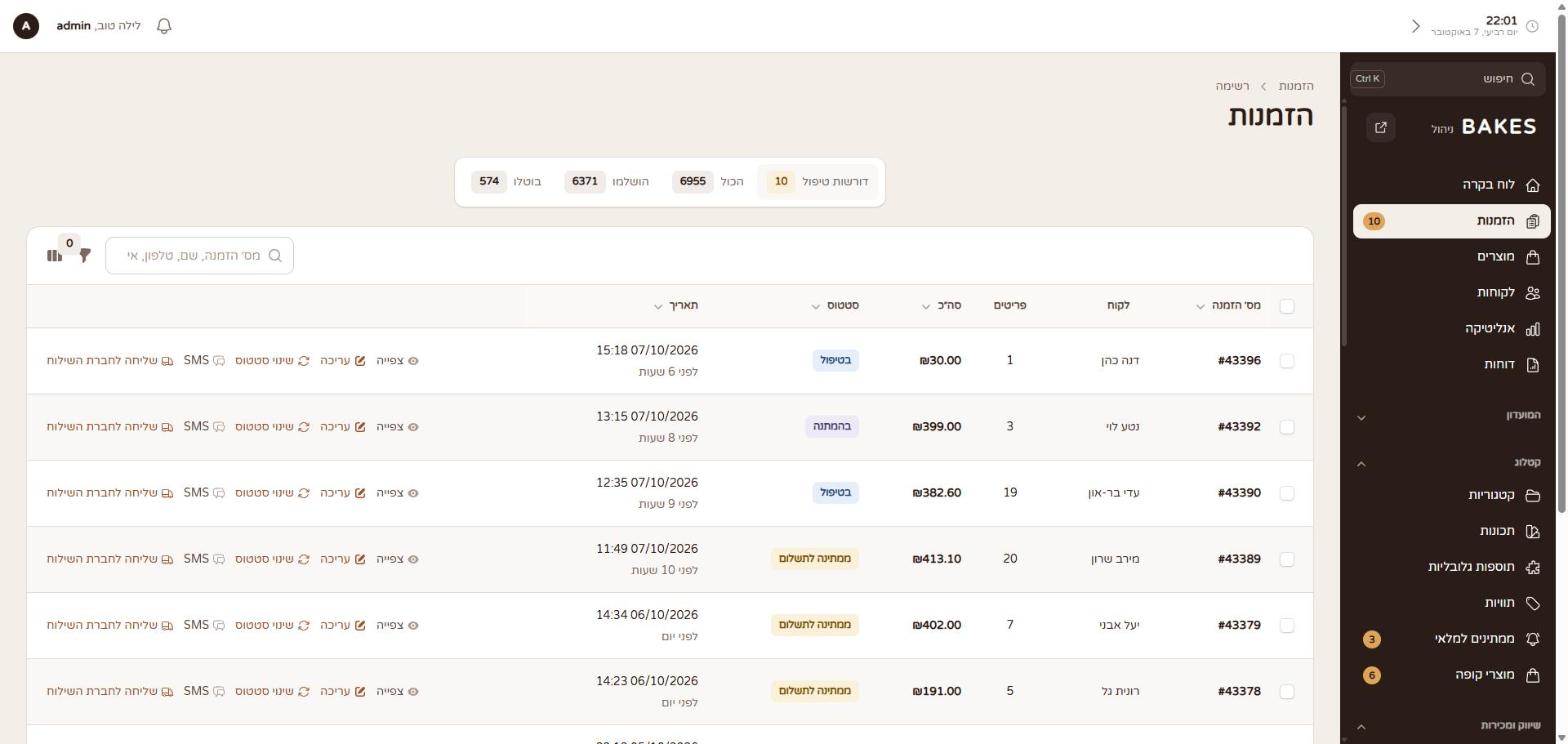Image resolution: width=1568 pixels, height=744 pixels.
Task: Click the shipping truck icon for order #43379
Action: [x=167, y=625]
